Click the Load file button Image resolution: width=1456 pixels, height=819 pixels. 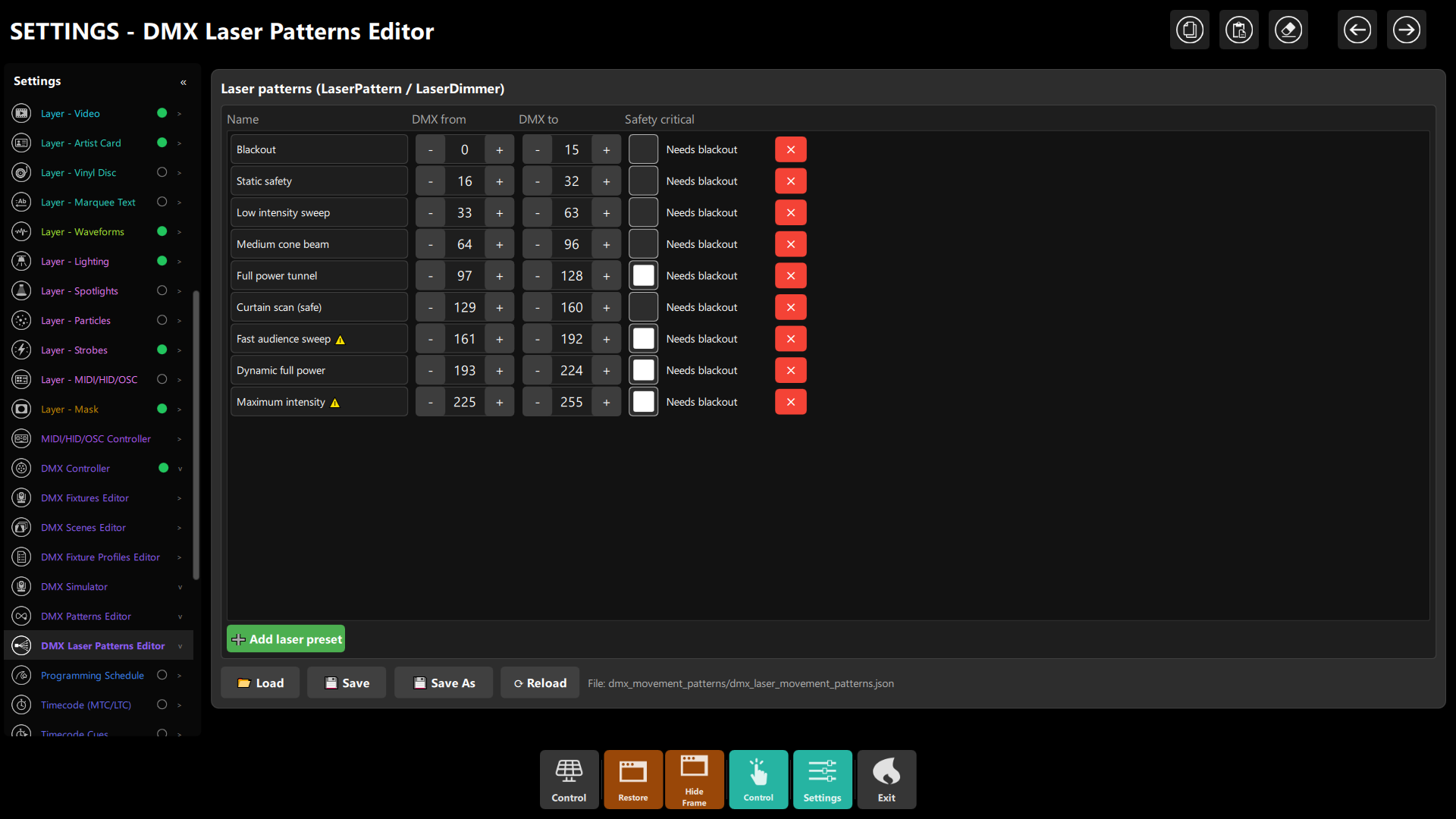tap(260, 683)
